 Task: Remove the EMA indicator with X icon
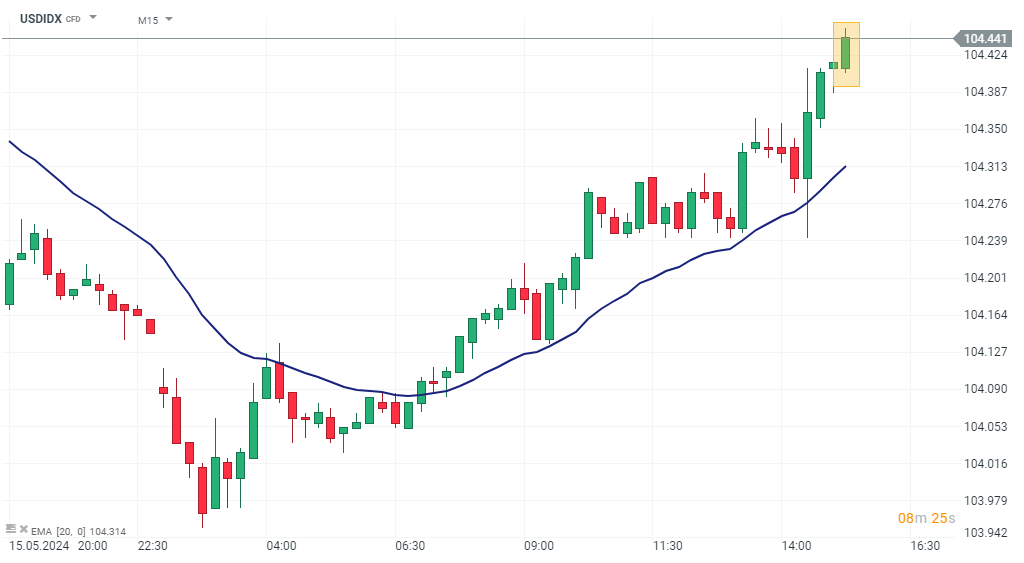[23, 529]
